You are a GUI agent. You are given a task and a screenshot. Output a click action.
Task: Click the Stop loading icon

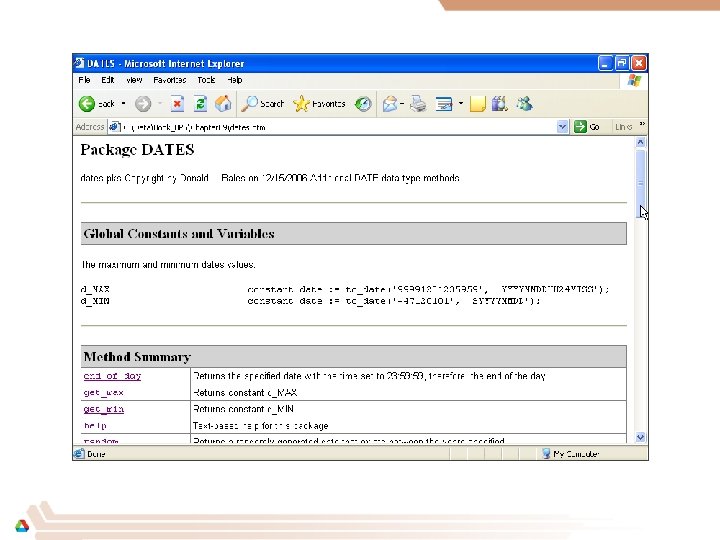click(x=177, y=104)
